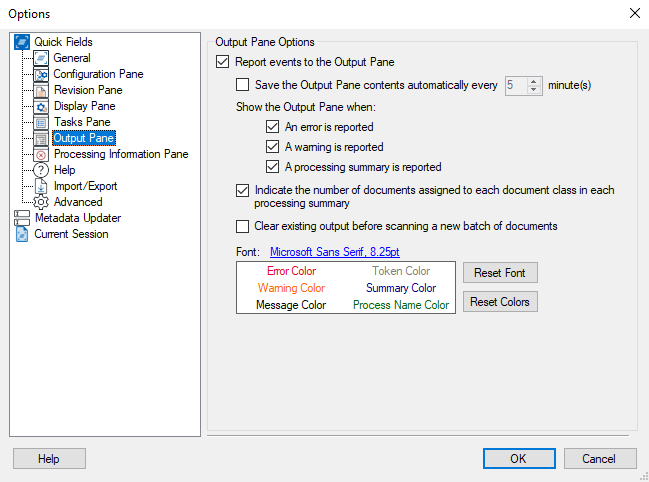Open font dialog via Microsoft Sans Serif link
This screenshot has height=482, width=649.
(334, 252)
